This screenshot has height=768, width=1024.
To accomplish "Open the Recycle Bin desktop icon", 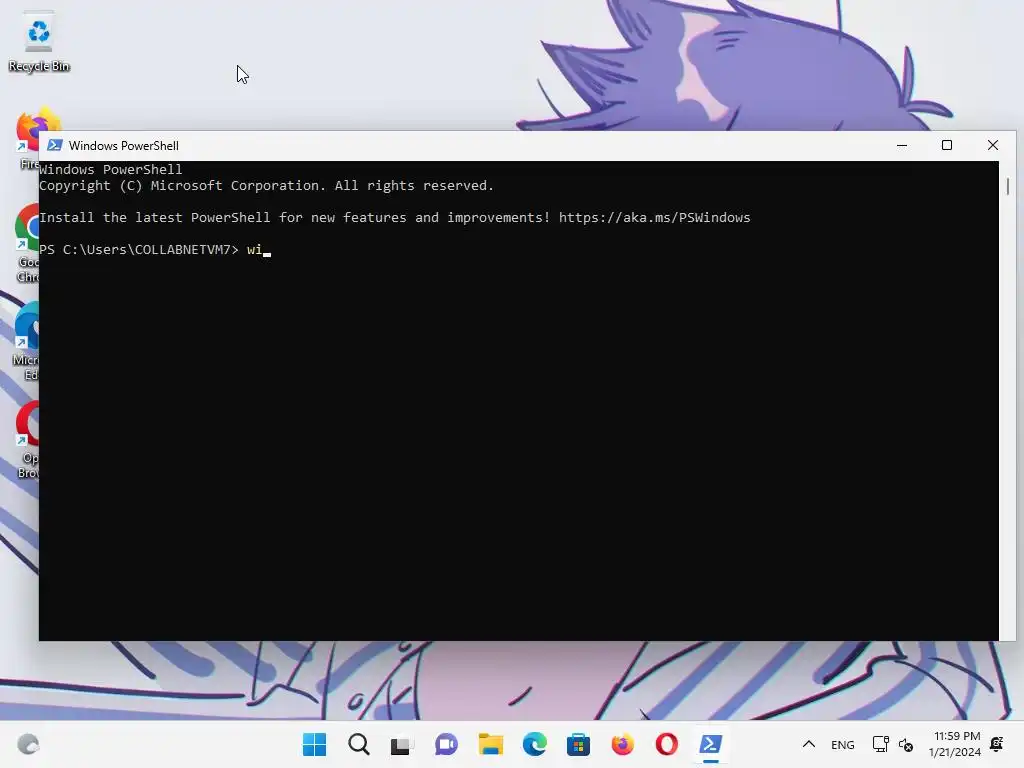I will click(39, 42).
